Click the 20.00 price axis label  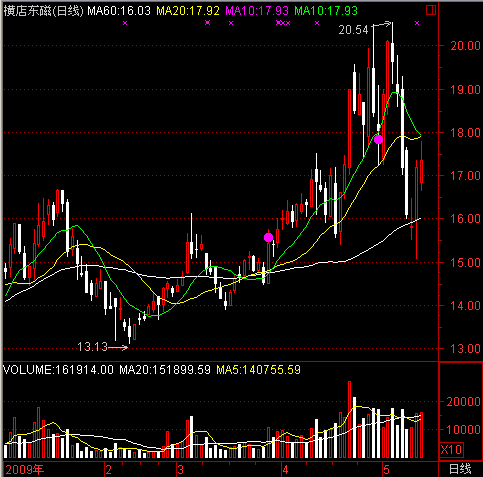(x=465, y=46)
